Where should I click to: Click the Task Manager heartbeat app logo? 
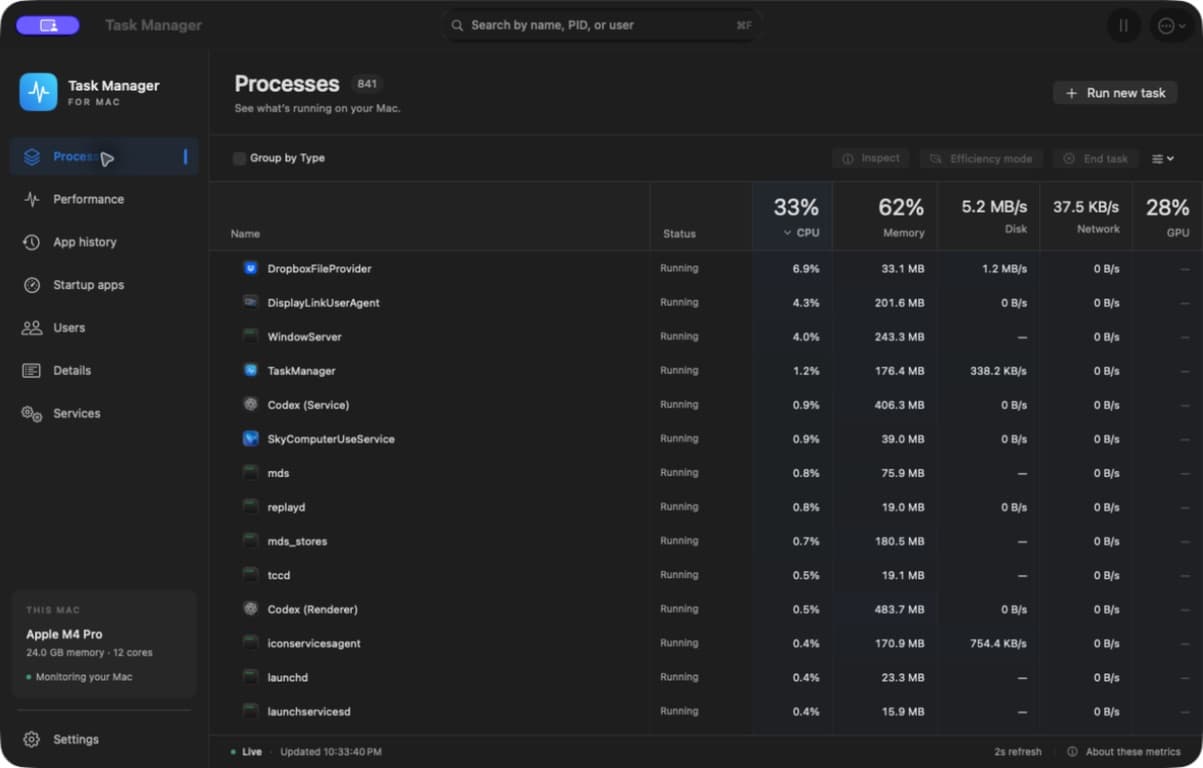click(x=38, y=92)
